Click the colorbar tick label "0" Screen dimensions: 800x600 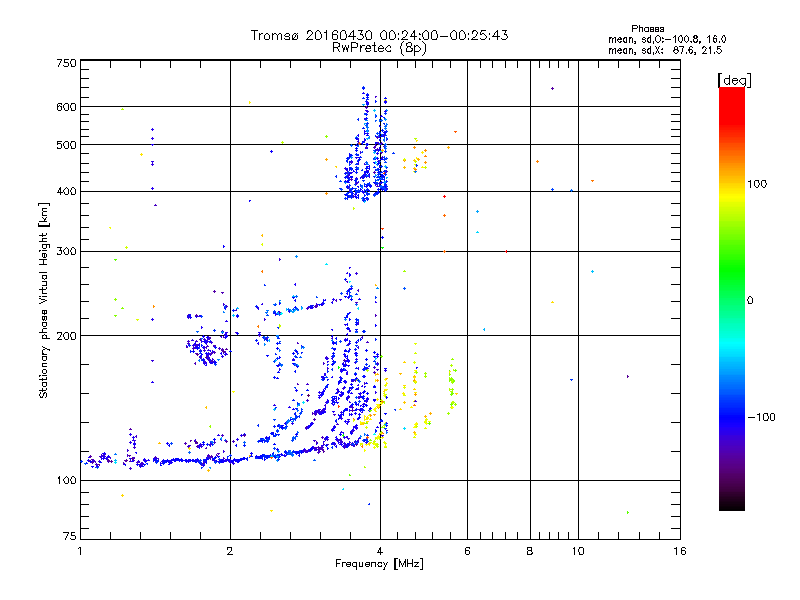point(750,301)
